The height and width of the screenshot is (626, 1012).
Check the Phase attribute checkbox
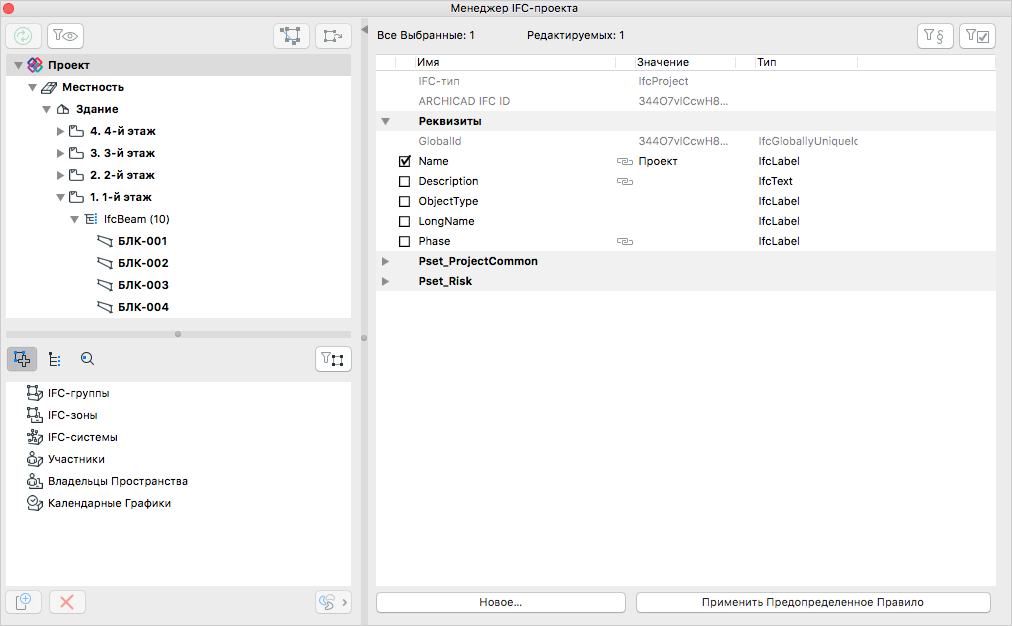point(405,241)
